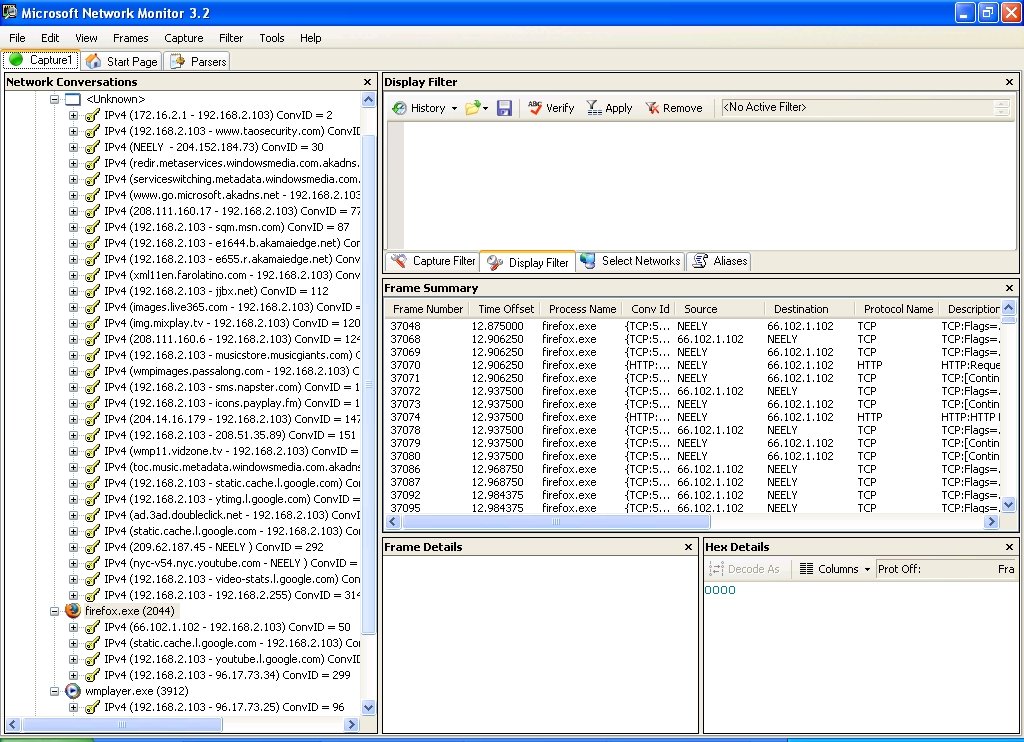Open the Columns dropdown in Hex Details
The width and height of the screenshot is (1024, 742).
867,570
